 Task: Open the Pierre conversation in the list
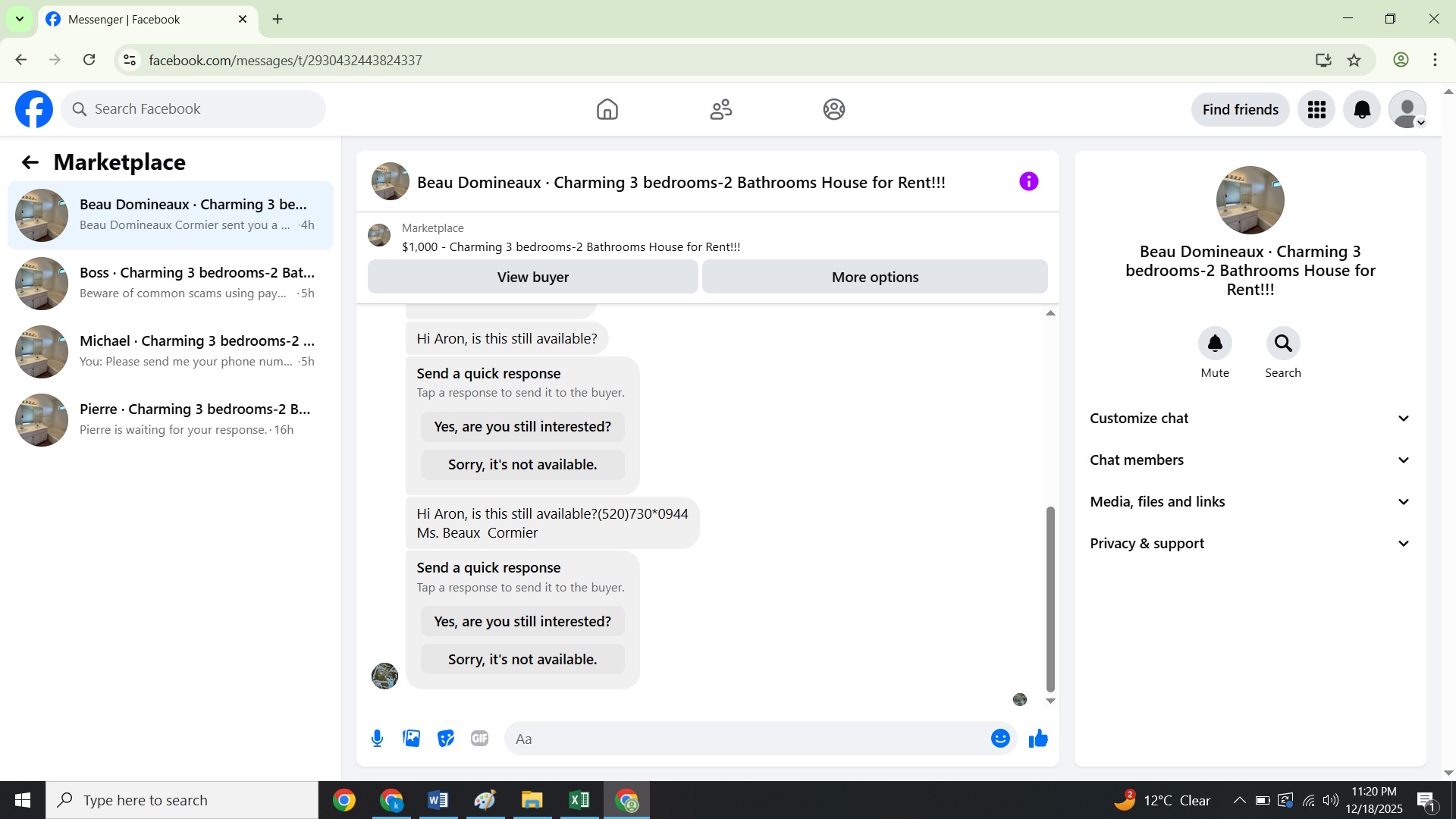click(171, 419)
